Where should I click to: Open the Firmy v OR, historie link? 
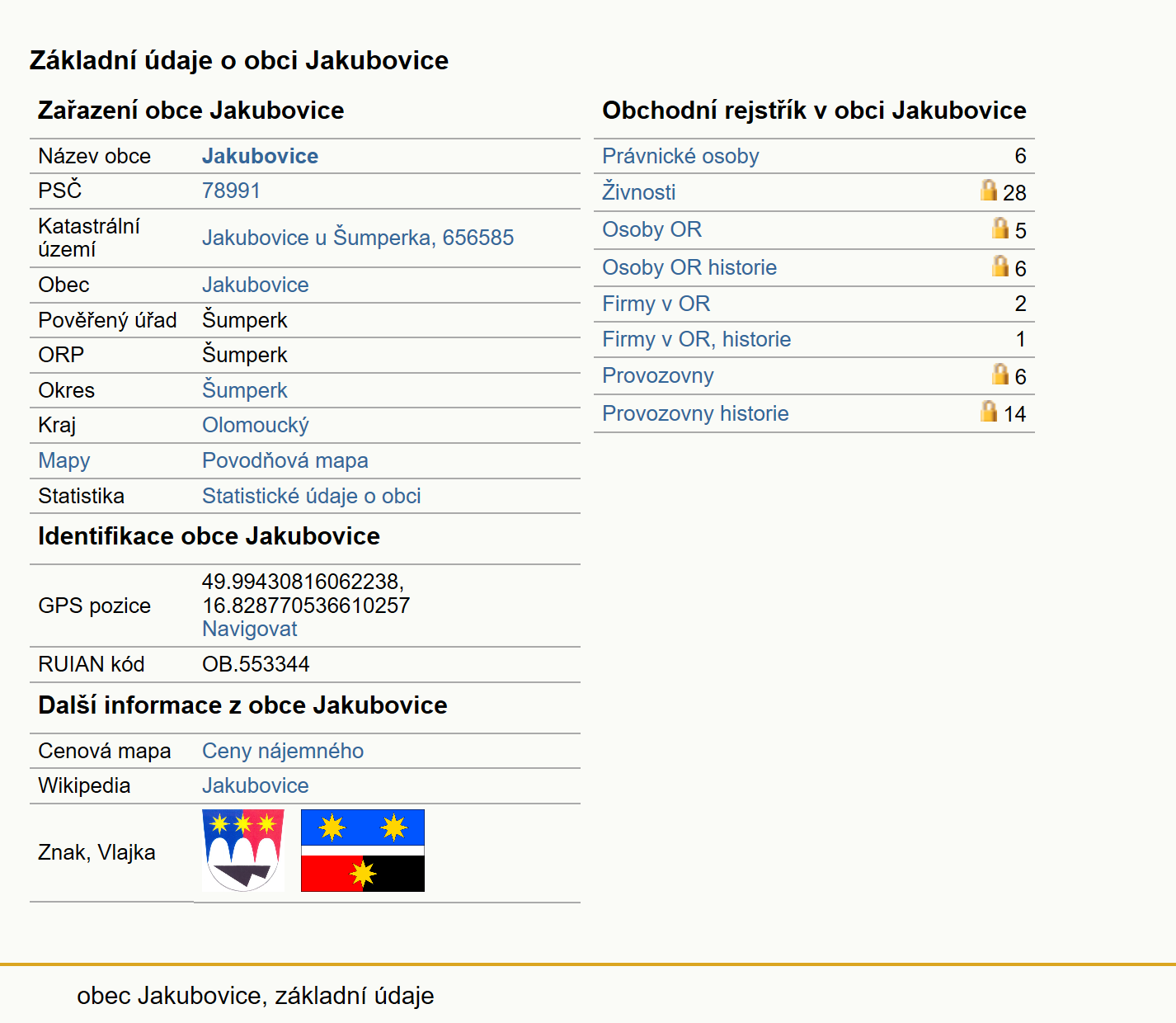click(x=697, y=339)
